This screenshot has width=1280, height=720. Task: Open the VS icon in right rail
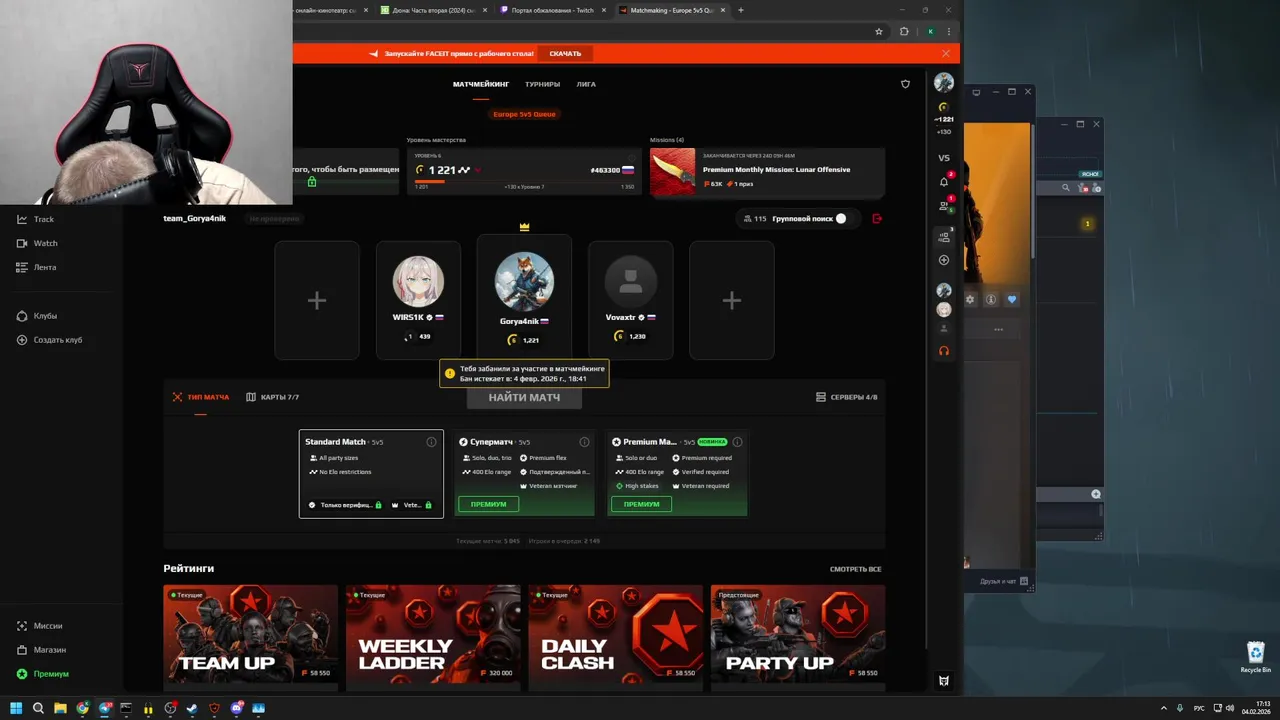pyautogui.click(x=943, y=158)
